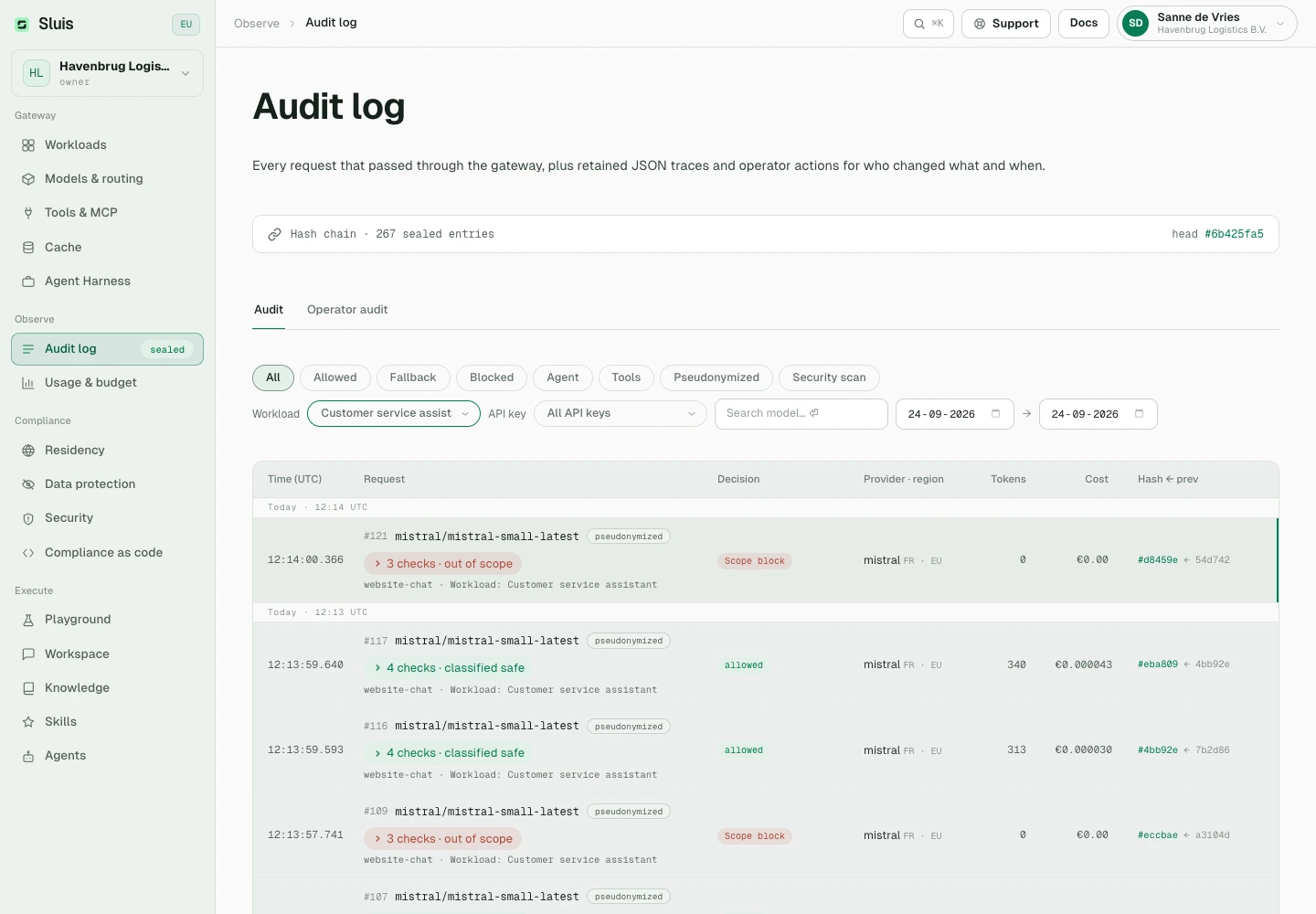Expand the checks for request #109

(x=443, y=839)
